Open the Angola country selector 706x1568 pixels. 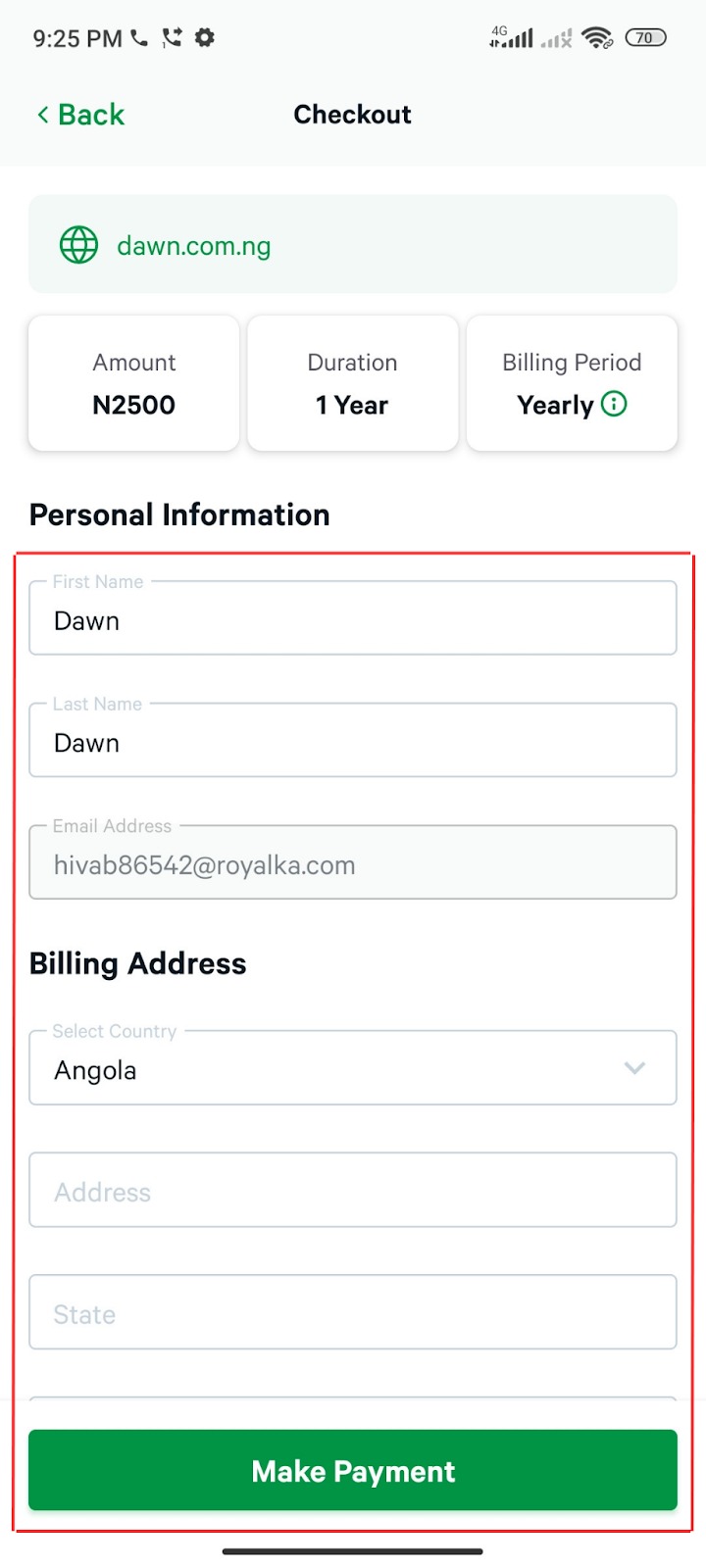click(324, 1069)
